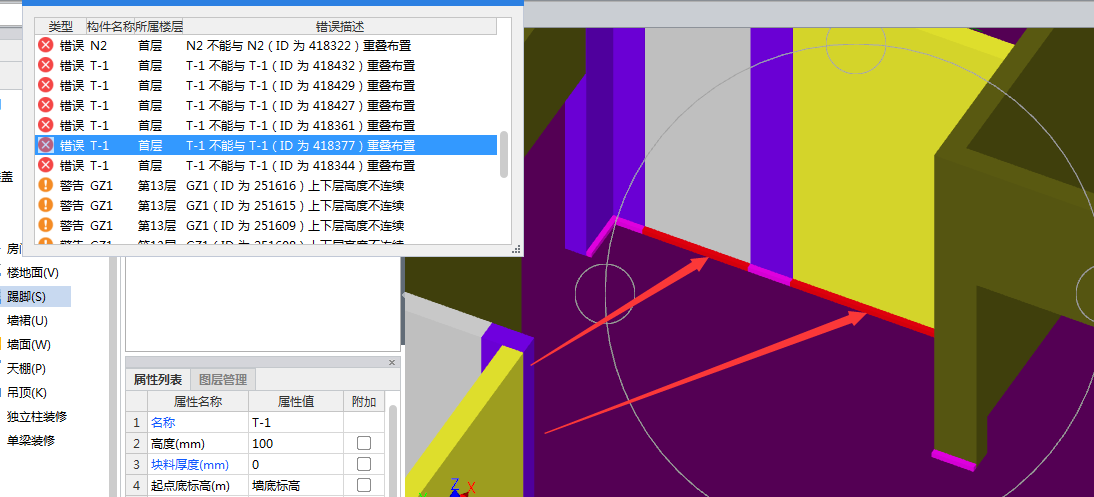
Task: Click the 附加 column header
Action: pos(364,401)
